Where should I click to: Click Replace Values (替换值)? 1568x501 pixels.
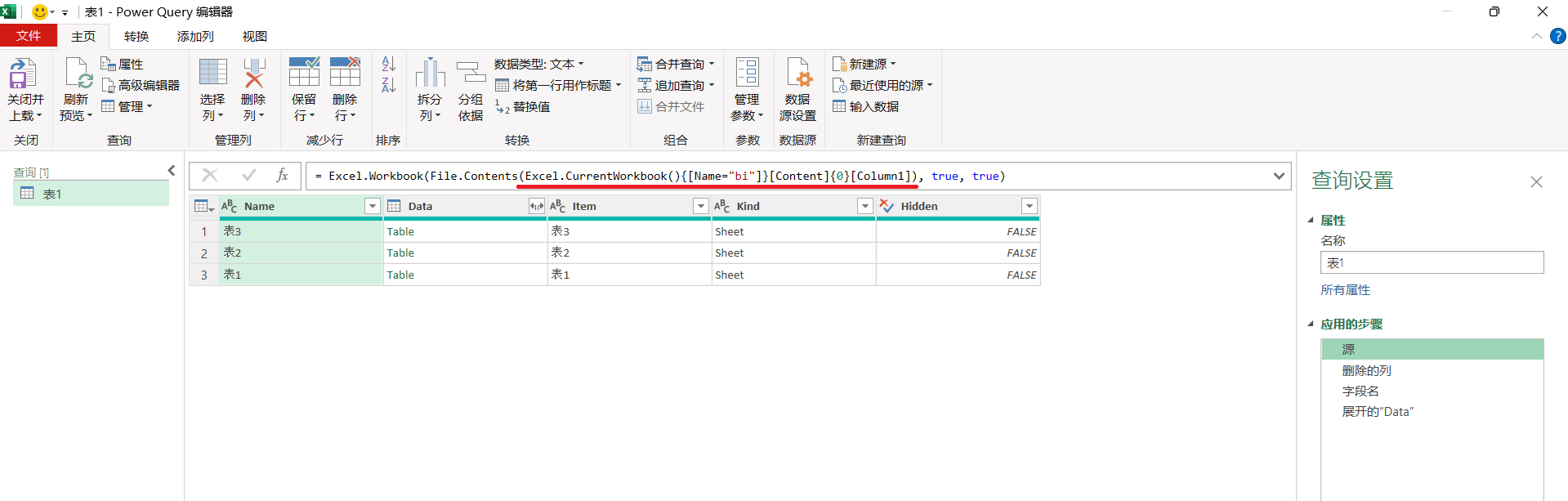(523, 106)
